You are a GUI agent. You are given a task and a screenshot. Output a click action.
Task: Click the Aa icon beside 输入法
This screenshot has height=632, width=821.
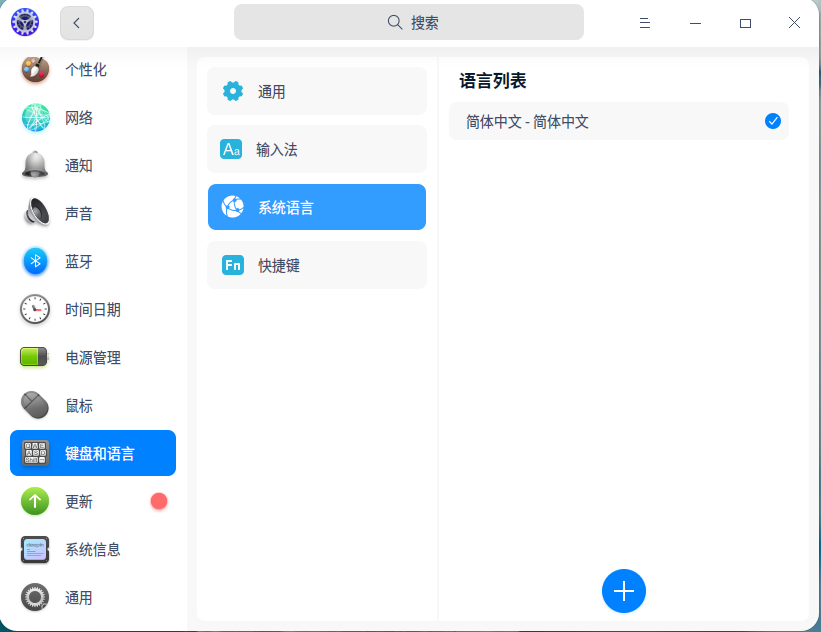[231, 149]
